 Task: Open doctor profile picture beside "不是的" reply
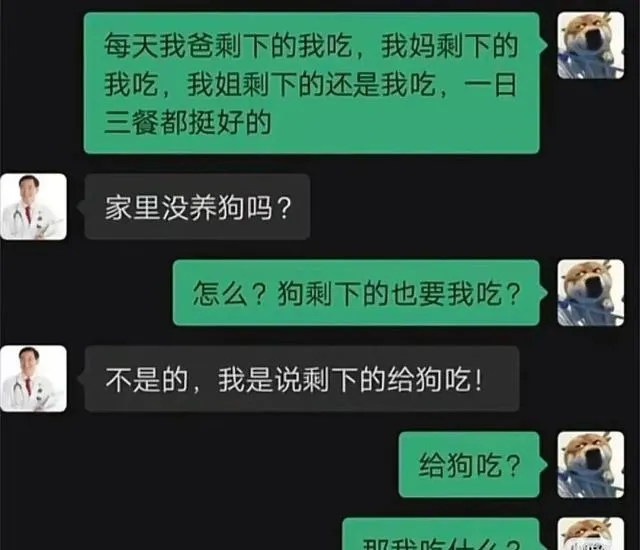33,379
